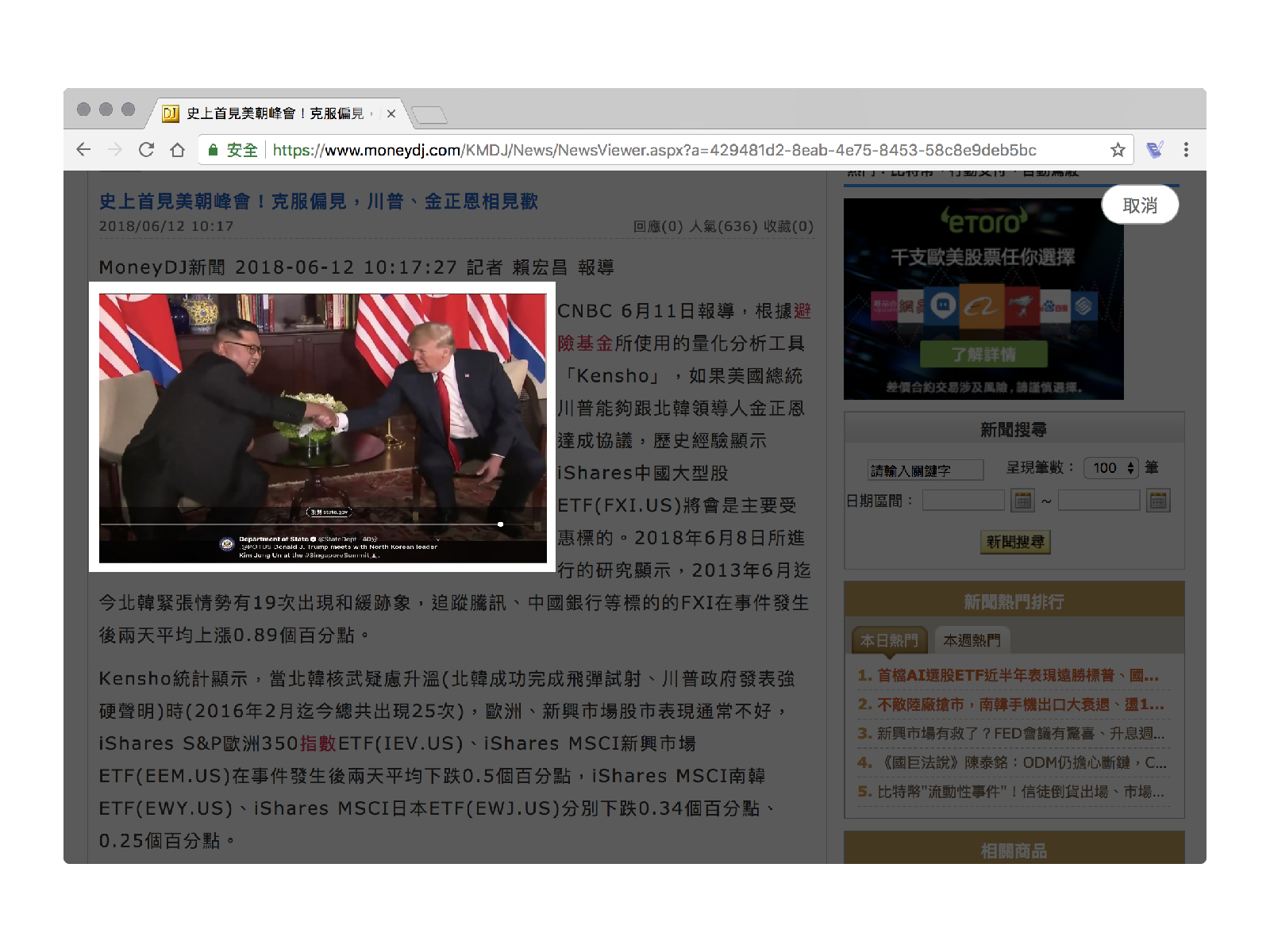Go to the home page icon

click(x=178, y=150)
